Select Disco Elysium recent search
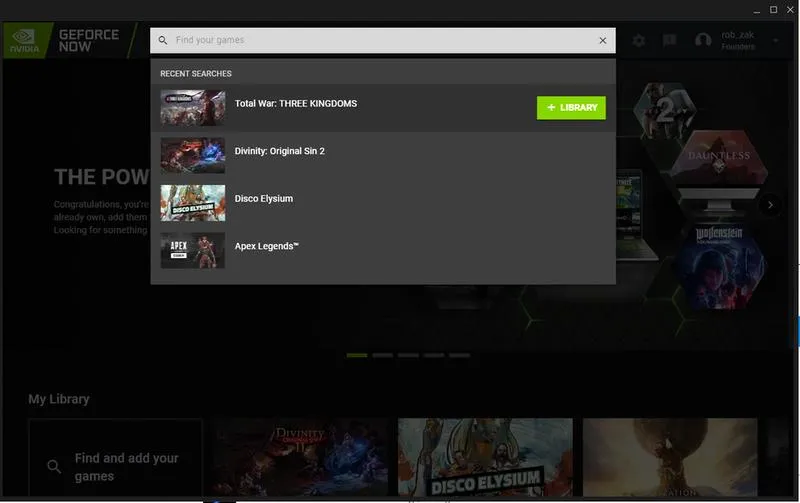This screenshot has height=503, width=800. 383,203
